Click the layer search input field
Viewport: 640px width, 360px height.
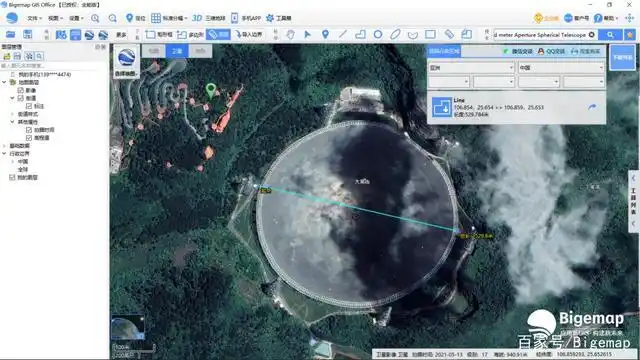pos(54,66)
